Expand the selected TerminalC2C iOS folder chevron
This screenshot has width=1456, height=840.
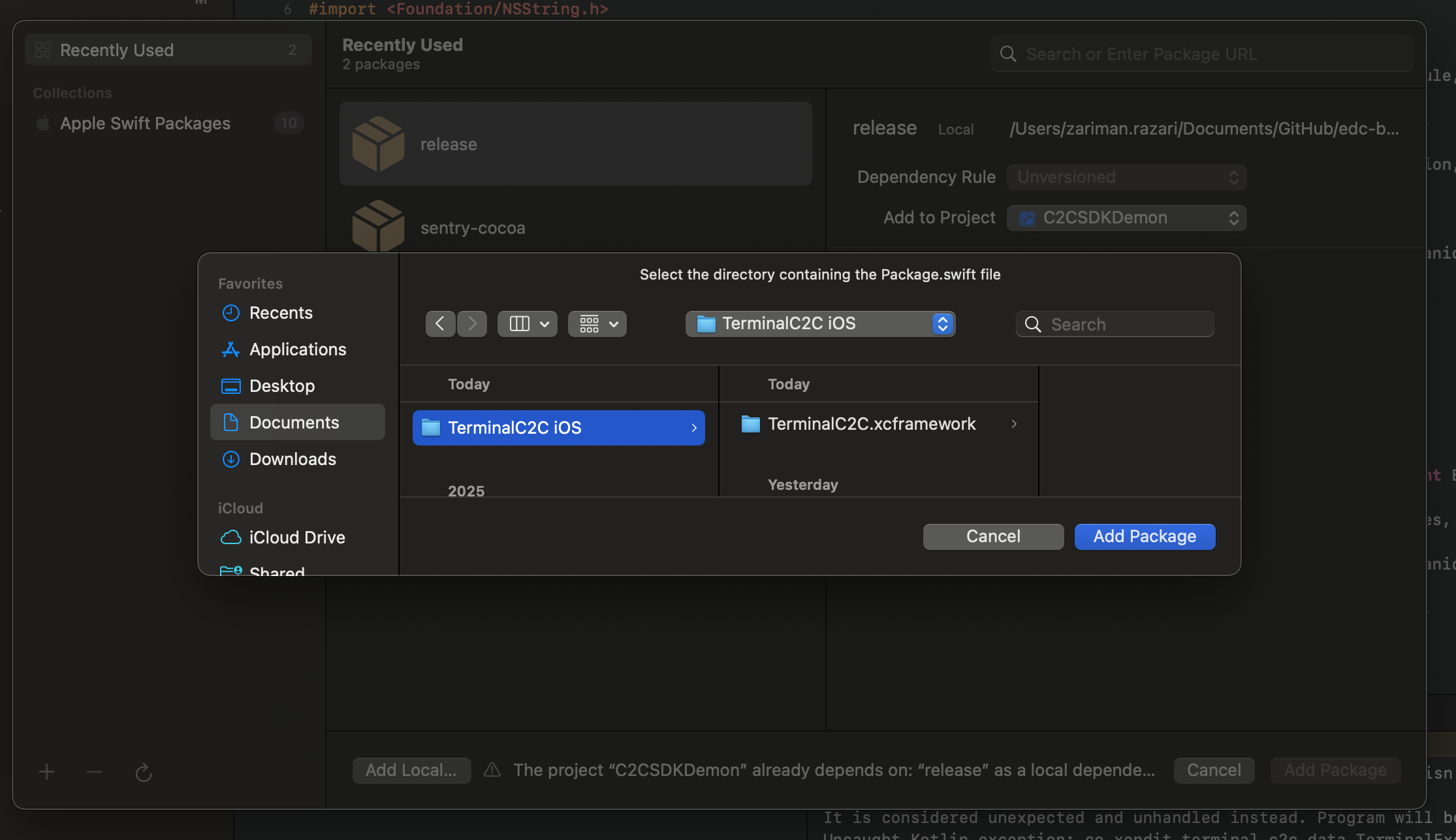tap(693, 427)
